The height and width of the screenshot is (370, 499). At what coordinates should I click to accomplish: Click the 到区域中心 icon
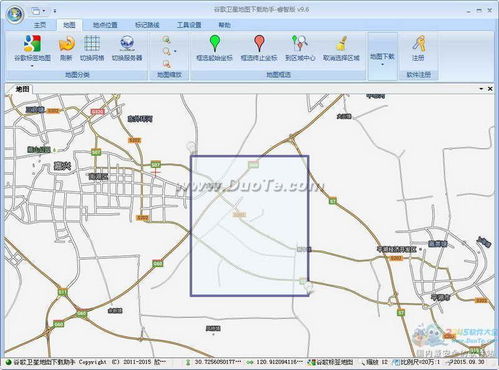300,43
